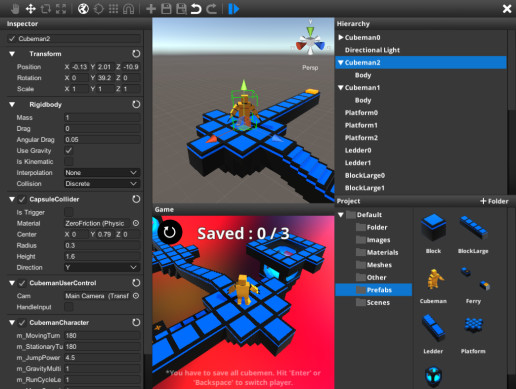Disable the CubemanUserControl component checkbox

coord(22,283)
